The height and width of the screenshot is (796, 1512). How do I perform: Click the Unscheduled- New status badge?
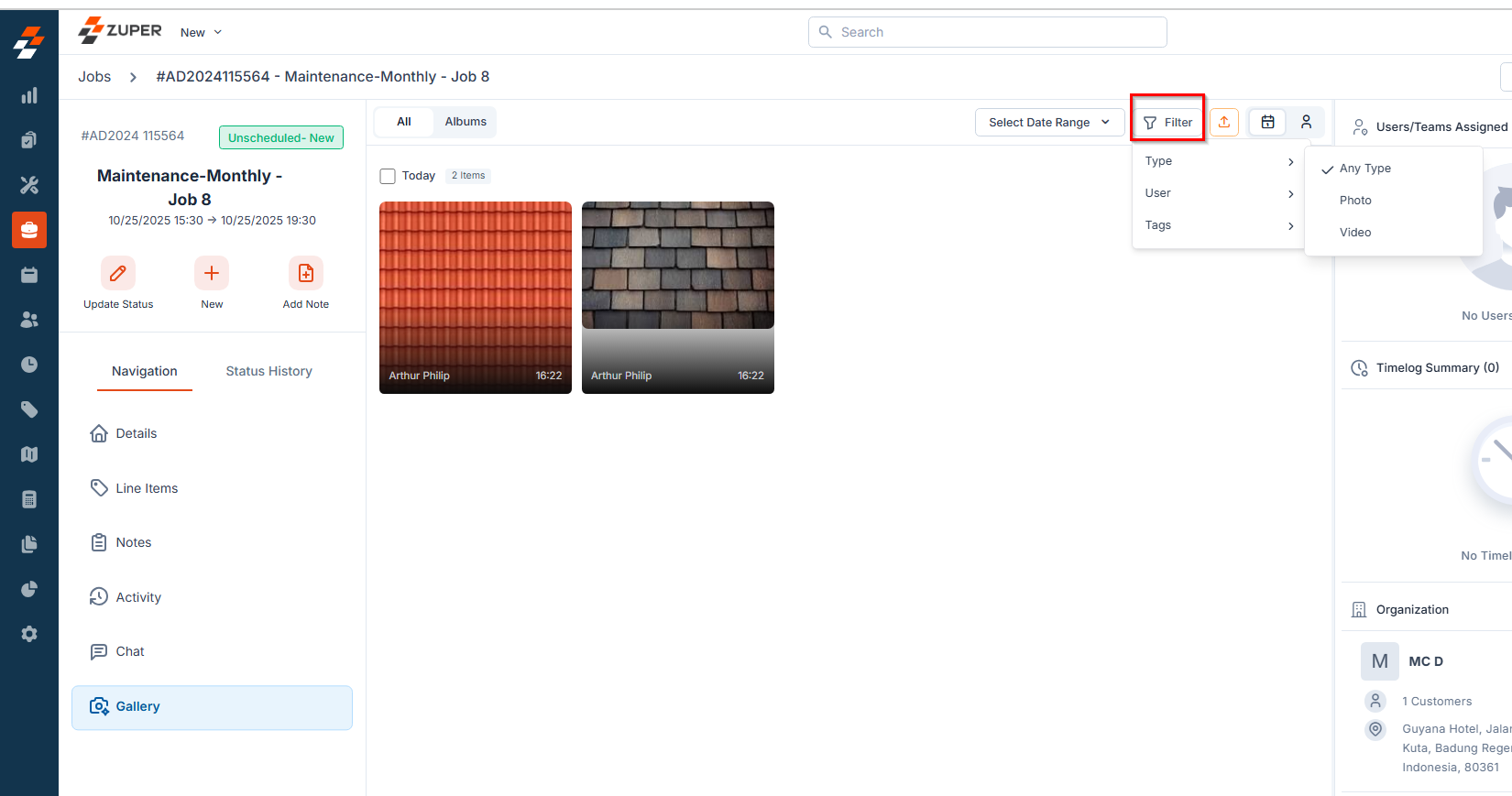[x=281, y=137]
